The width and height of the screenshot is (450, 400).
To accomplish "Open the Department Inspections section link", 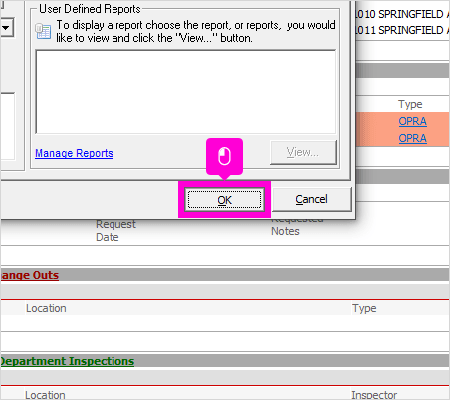I will point(67,361).
